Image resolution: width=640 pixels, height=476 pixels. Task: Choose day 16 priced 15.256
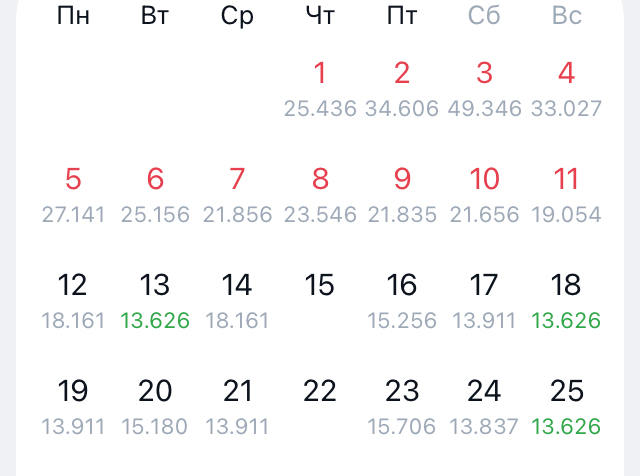click(x=402, y=299)
